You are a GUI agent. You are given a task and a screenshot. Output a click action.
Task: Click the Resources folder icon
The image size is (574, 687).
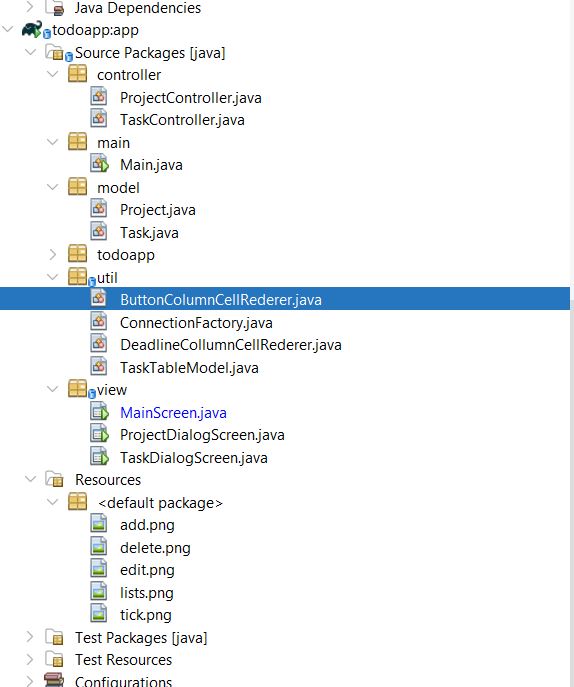point(55,479)
